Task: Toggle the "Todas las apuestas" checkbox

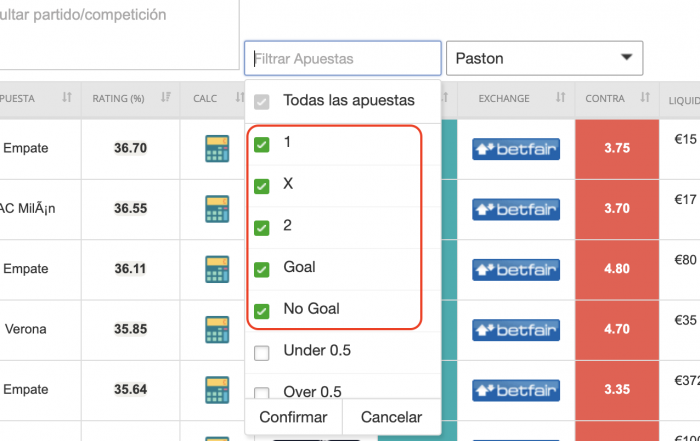Action: [x=262, y=102]
